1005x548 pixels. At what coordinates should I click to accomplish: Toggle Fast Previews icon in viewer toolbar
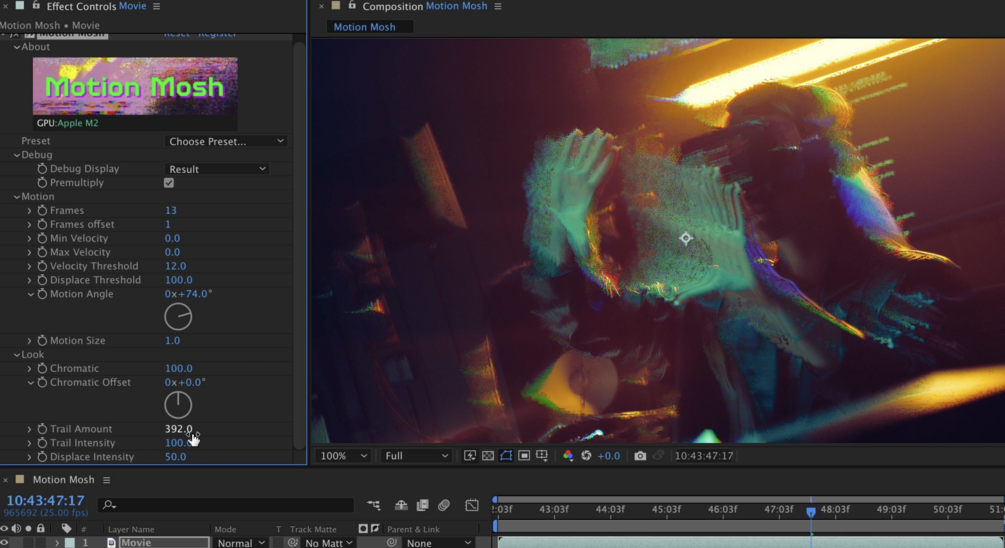[470, 456]
